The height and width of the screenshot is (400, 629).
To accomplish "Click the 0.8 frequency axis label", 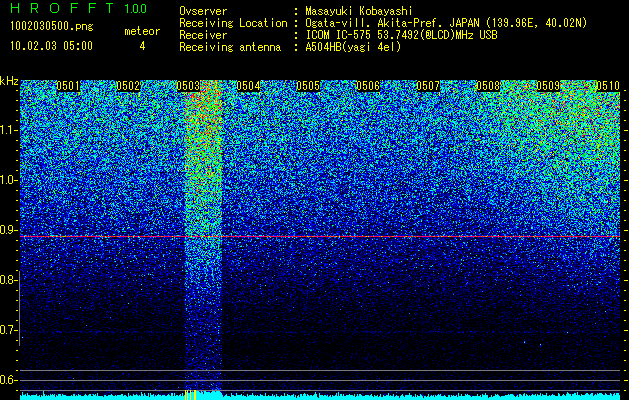I will coord(8,280).
